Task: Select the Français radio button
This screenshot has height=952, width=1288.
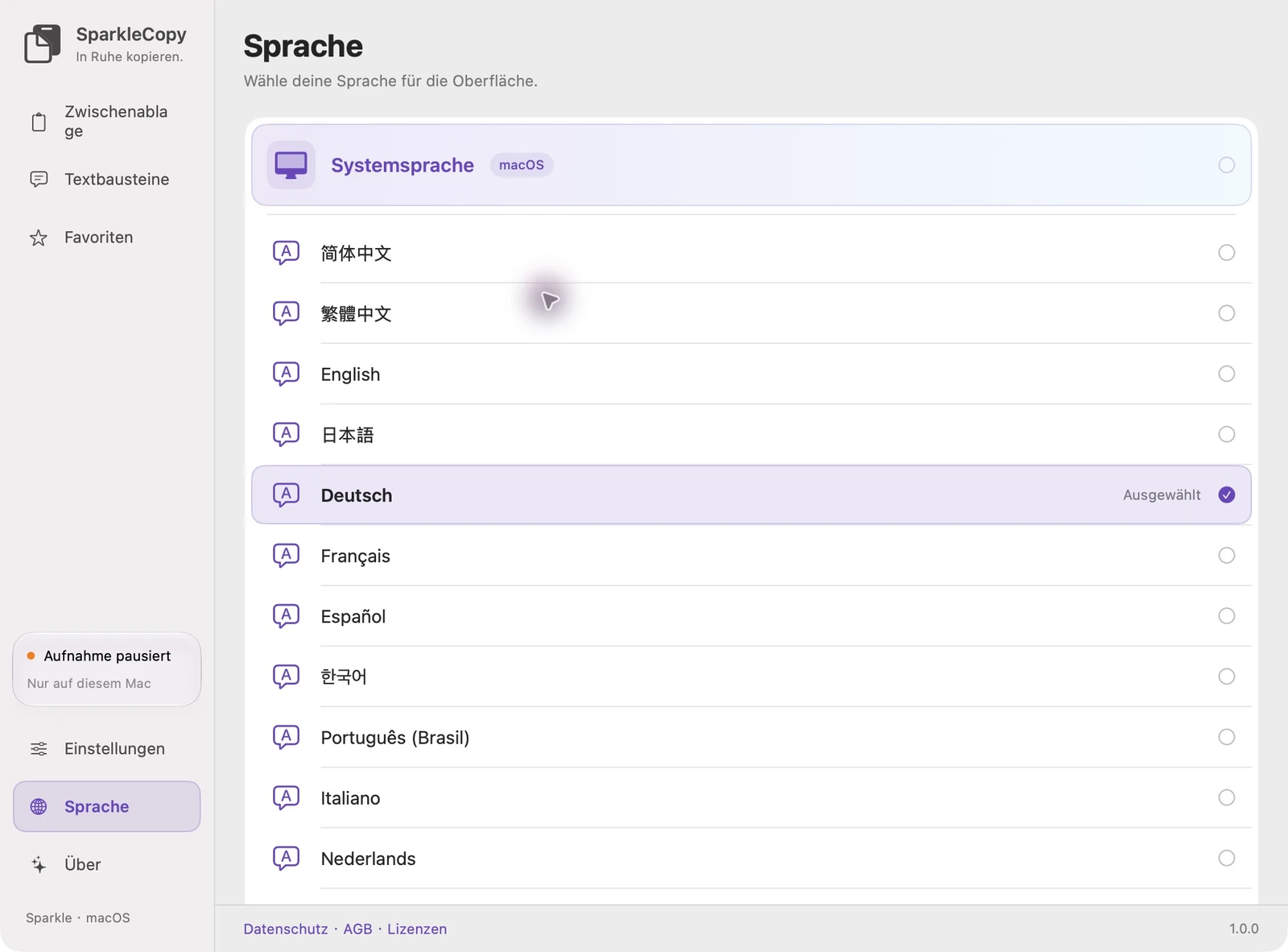Action: coord(1226,556)
